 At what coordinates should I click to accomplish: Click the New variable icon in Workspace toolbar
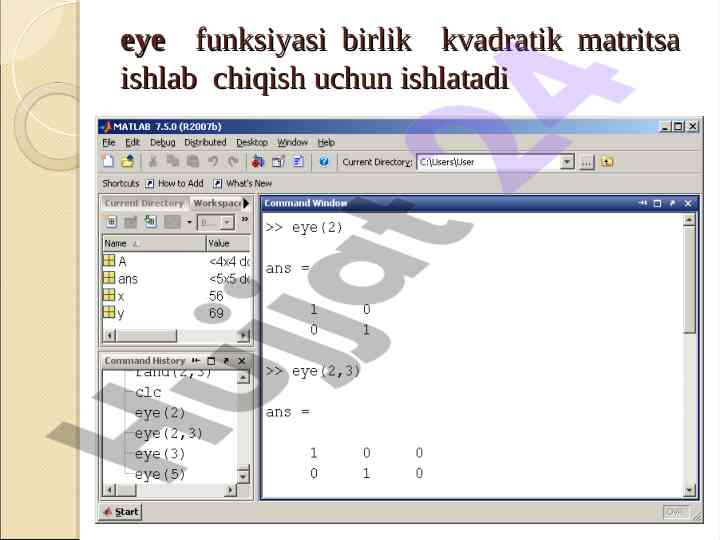tap(112, 222)
